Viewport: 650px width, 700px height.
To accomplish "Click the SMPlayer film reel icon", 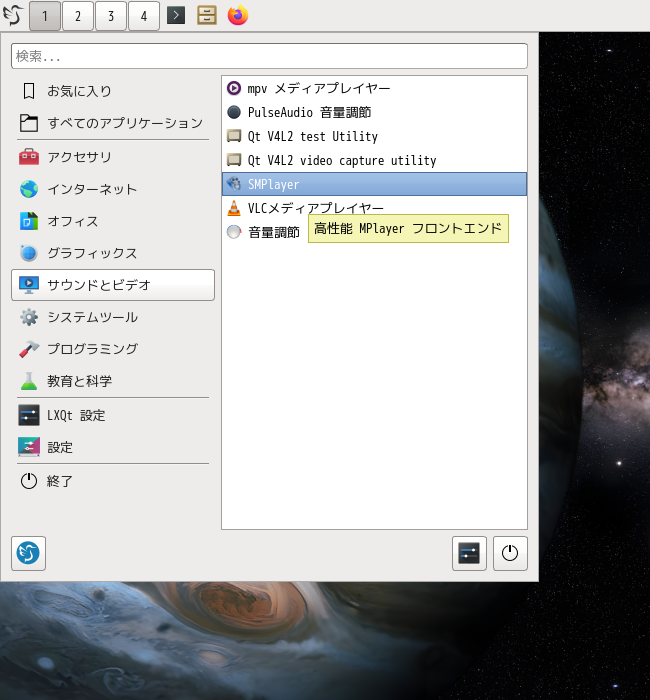I will click(x=234, y=184).
